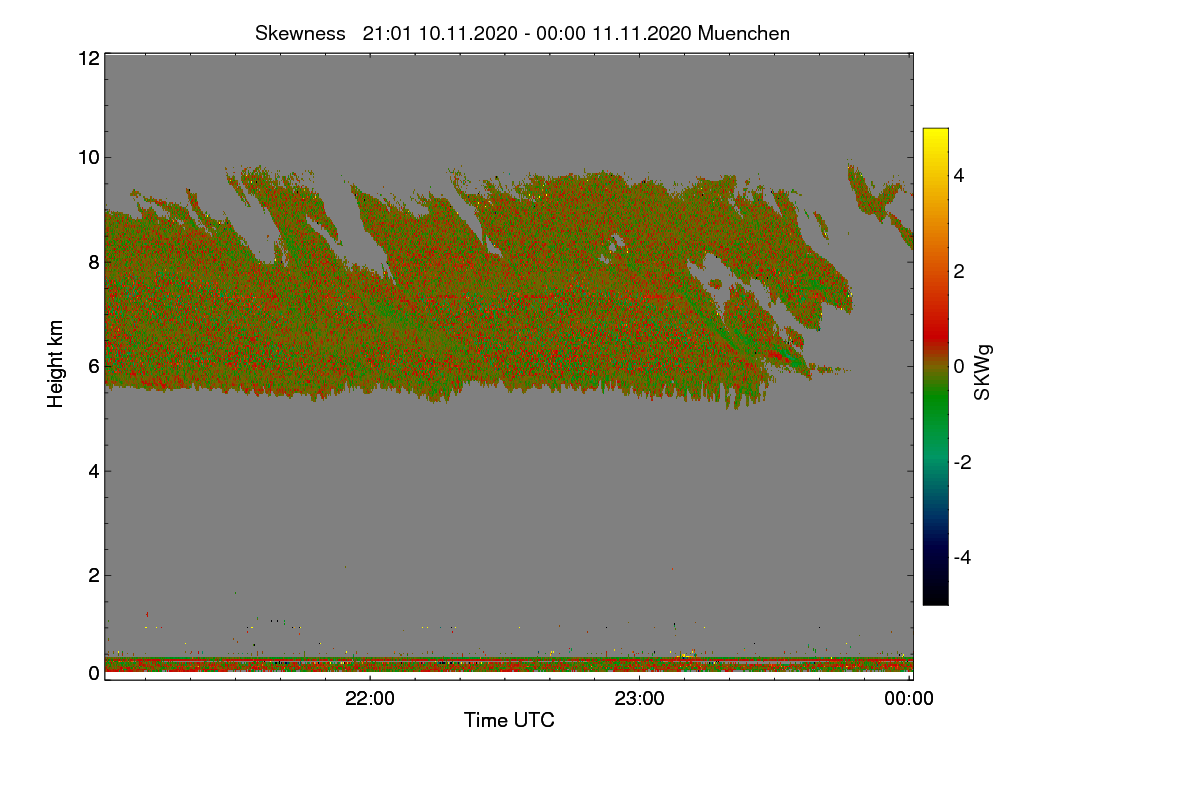The width and height of the screenshot is (1200, 800).
Task: Click the '22:00' time tick label
Action: (x=371, y=699)
